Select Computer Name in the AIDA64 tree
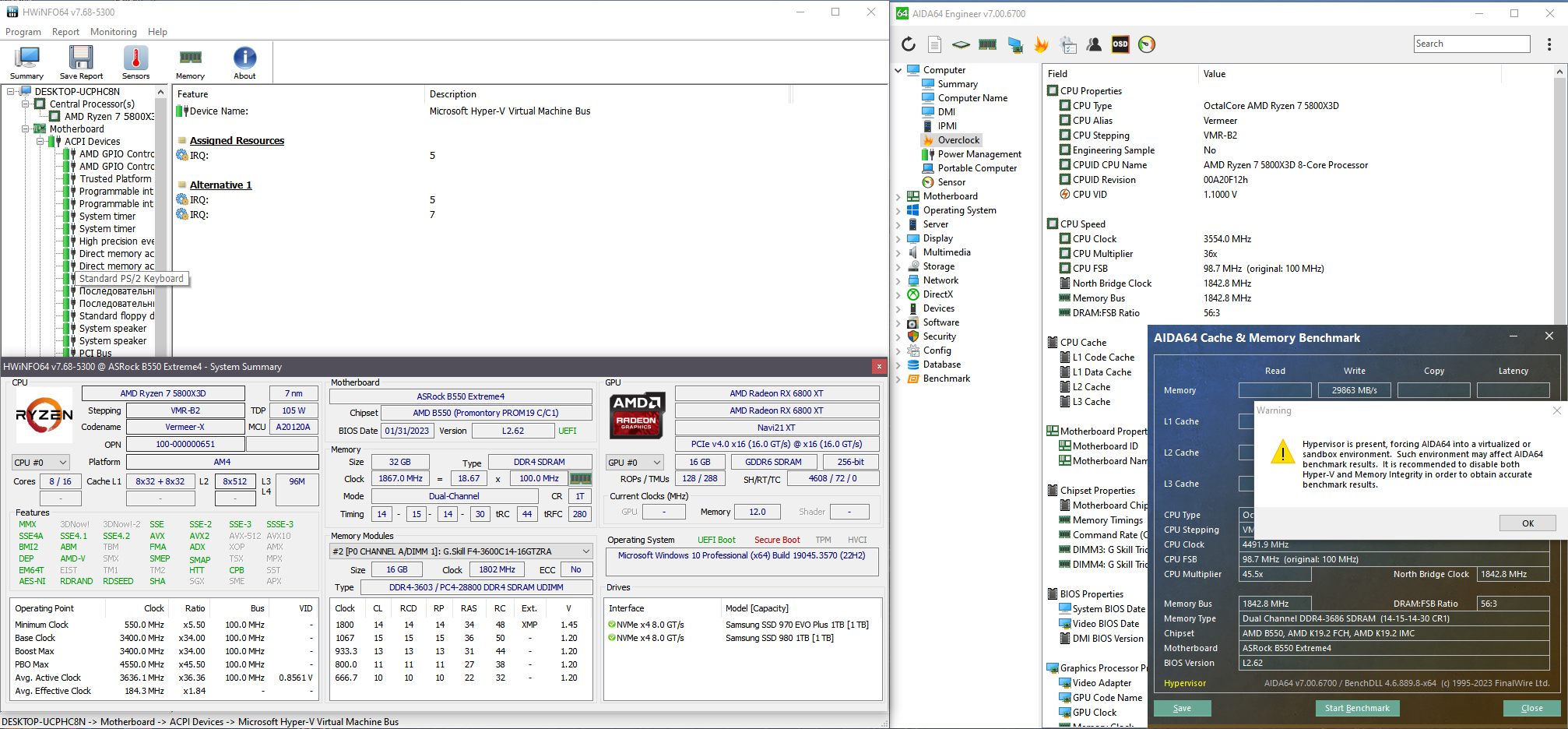The width and height of the screenshot is (1568, 729). tap(972, 98)
